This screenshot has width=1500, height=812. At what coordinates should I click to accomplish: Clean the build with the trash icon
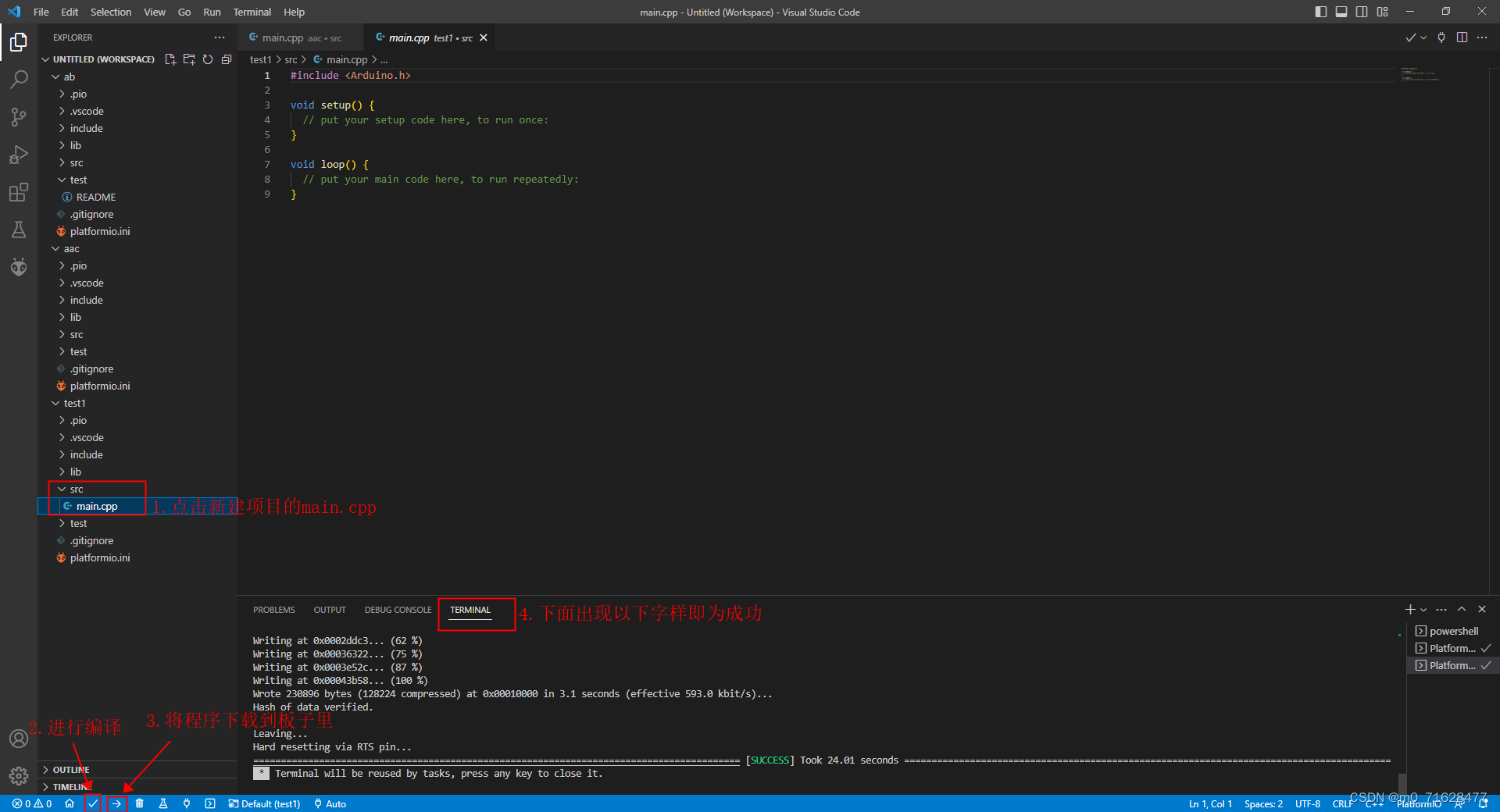[x=140, y=803]
